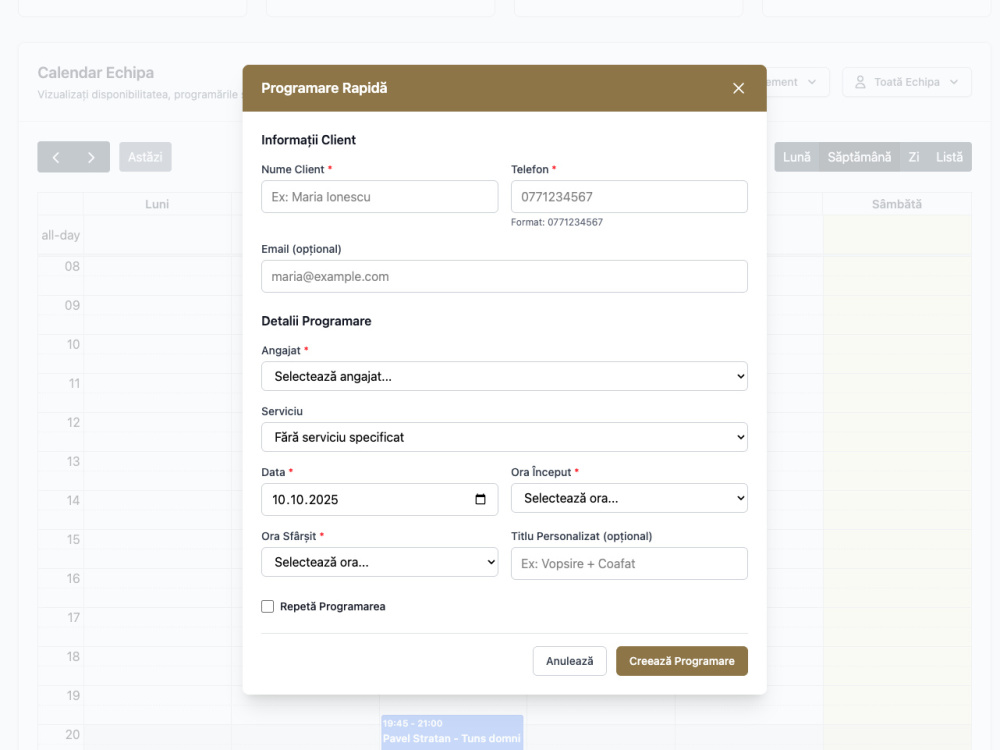
Task: Click the 12 hour label
Action: (x=73, y=422)
